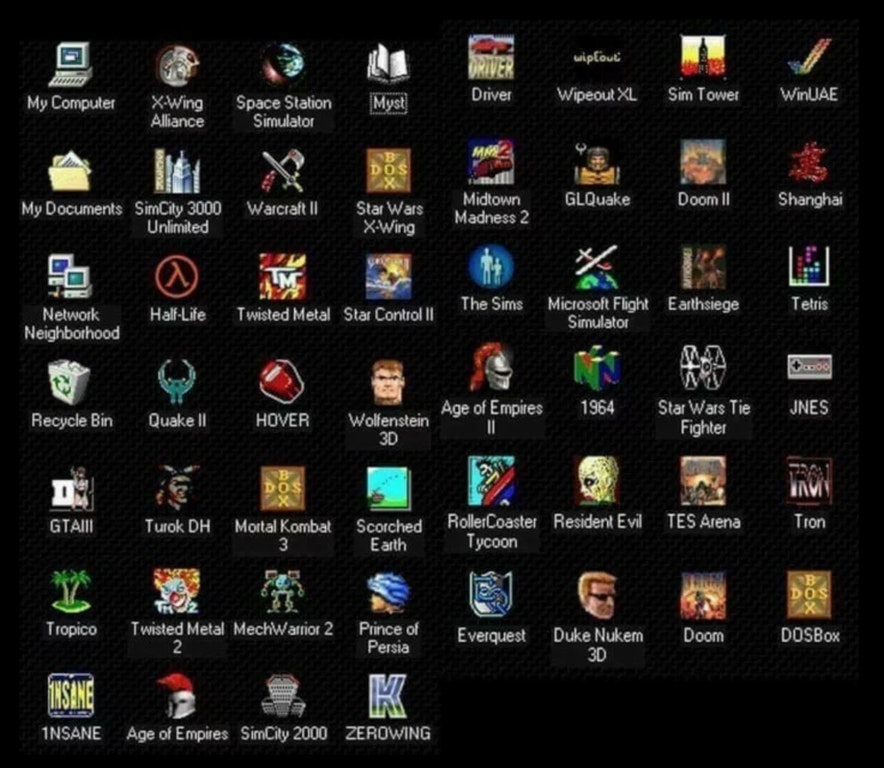This screenshot has width=884, height=768.
Task: Click the Tetris desktop icon
Action: click(x=809, y=267)
